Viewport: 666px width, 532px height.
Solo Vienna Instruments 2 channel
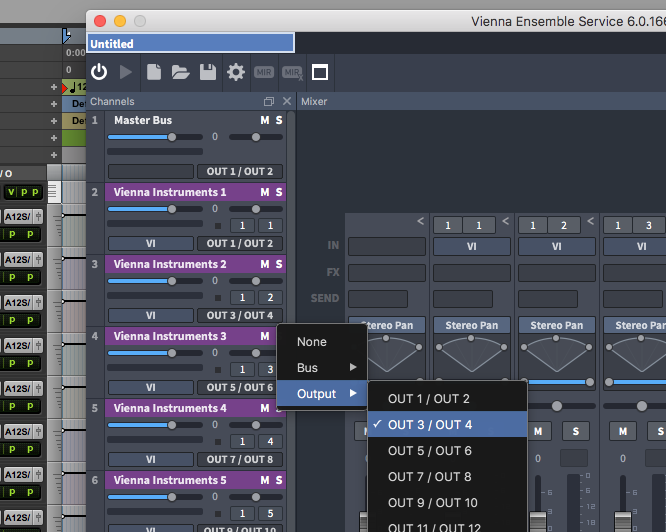point(279,265)
